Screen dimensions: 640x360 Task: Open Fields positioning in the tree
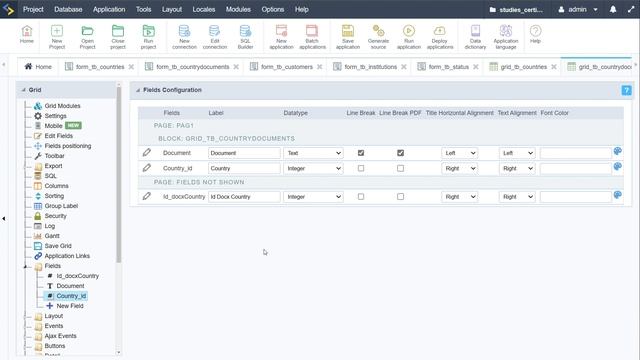[x=68, y=146]
